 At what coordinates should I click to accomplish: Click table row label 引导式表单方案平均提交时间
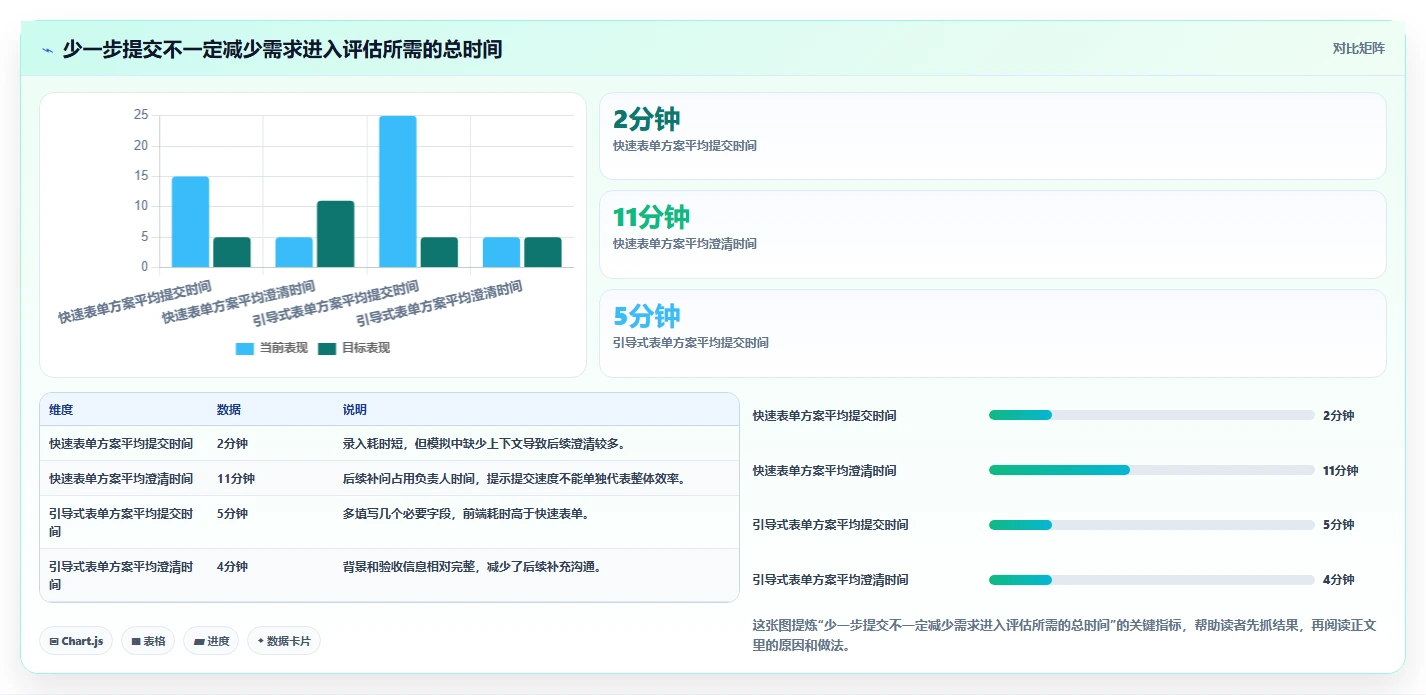(x=121, y=522)
